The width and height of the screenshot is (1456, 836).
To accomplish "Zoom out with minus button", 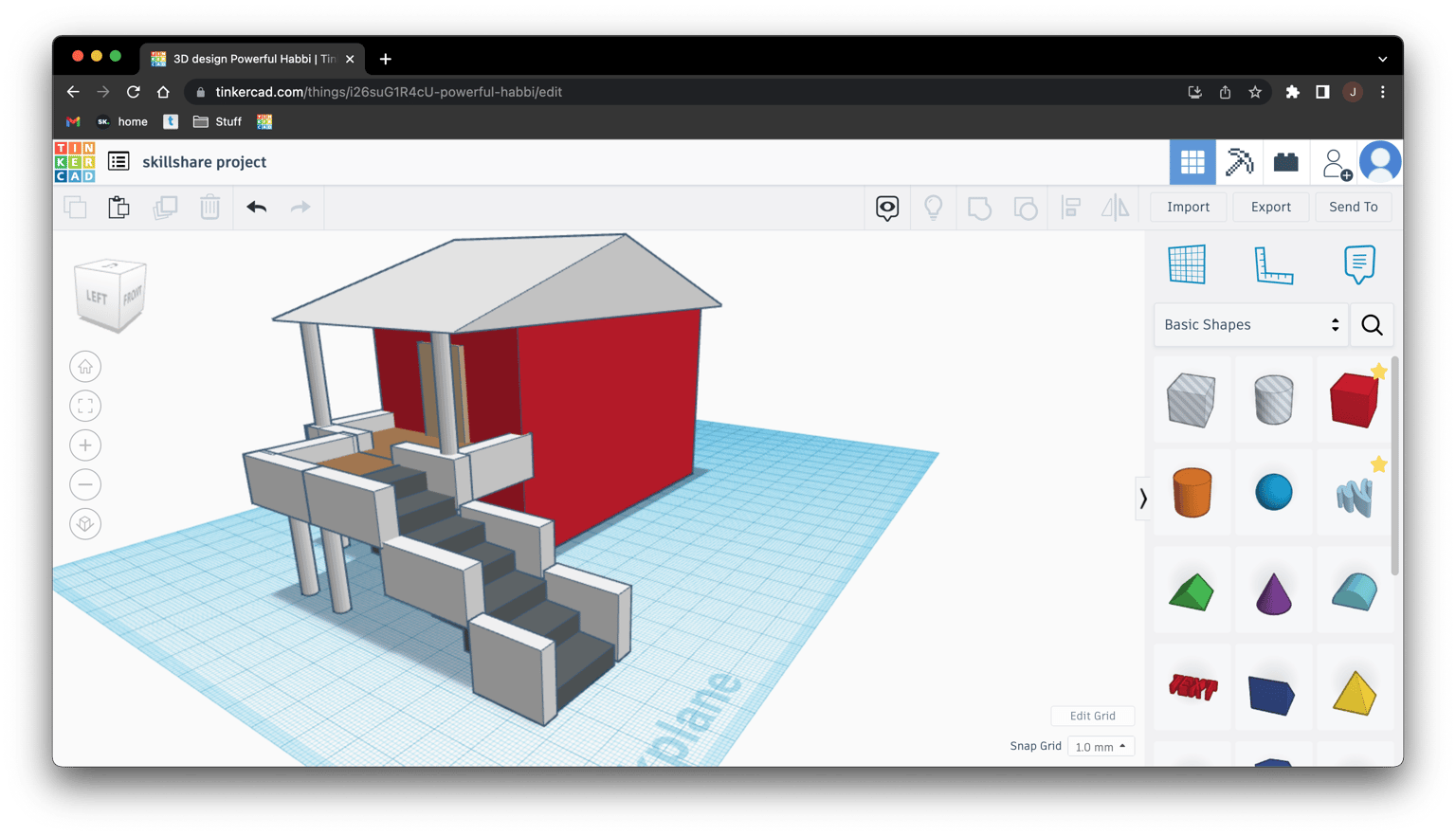I will (85, 484).
